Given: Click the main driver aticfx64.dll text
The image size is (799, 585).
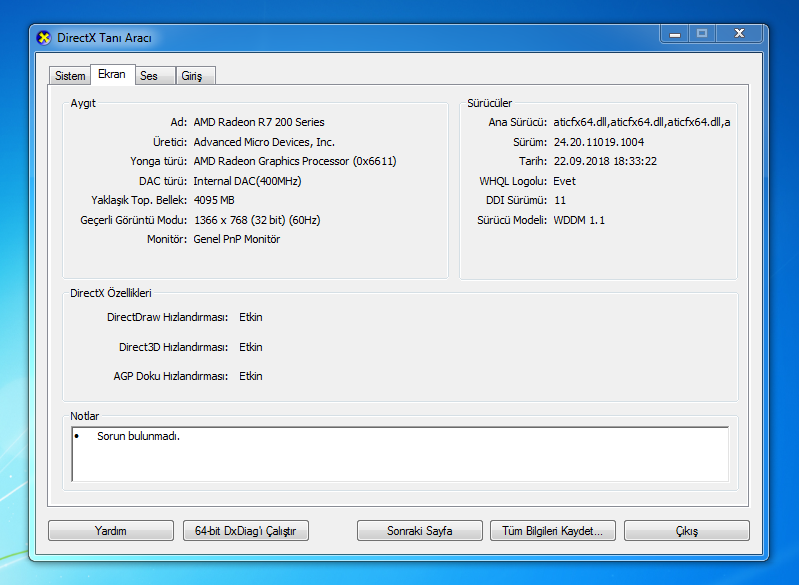Looking at the screenshot, I should point(642,122).
